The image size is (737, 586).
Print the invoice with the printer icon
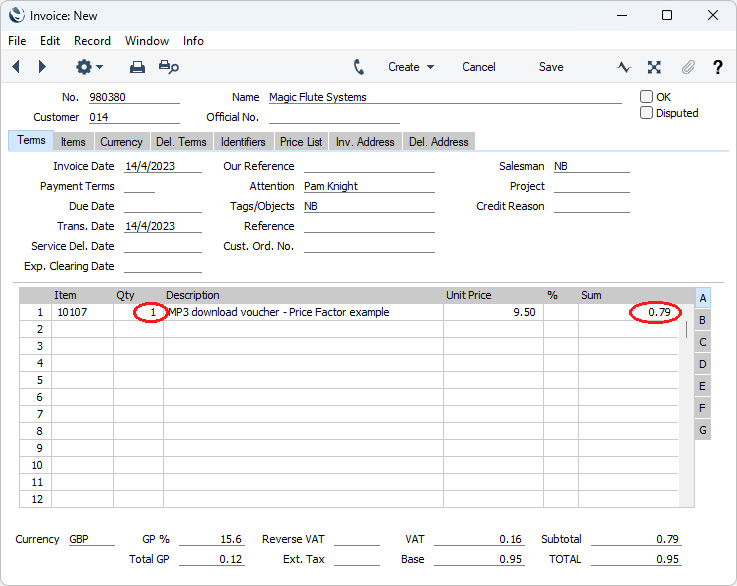coord(137,67)
